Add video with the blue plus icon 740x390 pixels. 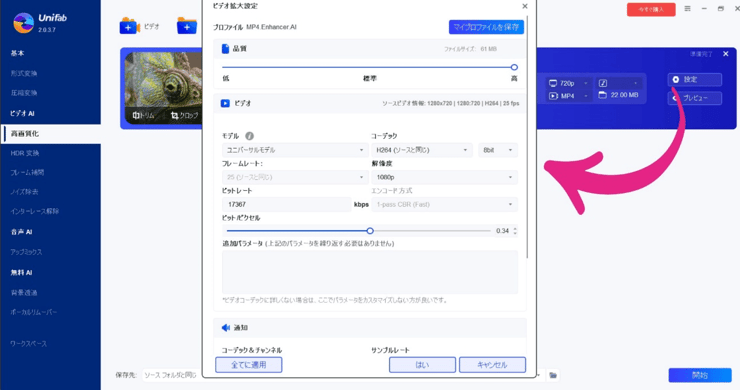[x=129, y=26]
